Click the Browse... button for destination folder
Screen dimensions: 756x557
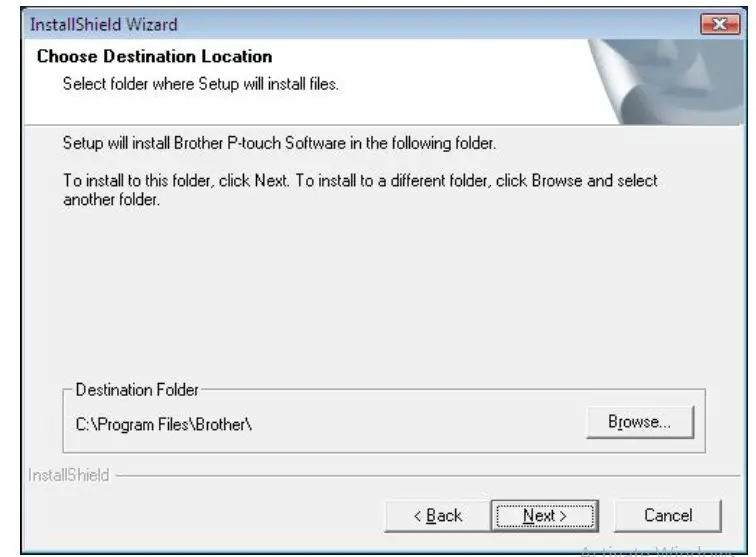pos(640,422)
